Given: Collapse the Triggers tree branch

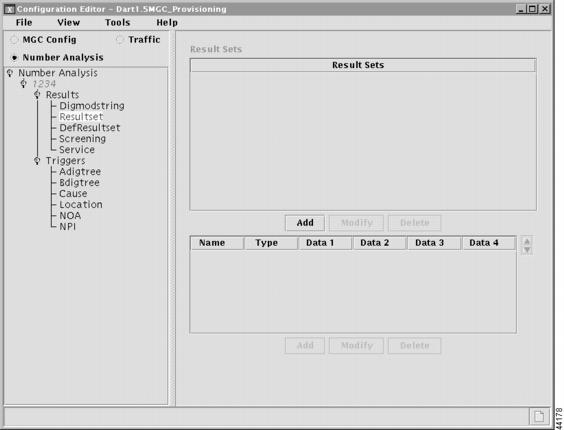Looking at the screenshot, I should [x=37, y=160].
